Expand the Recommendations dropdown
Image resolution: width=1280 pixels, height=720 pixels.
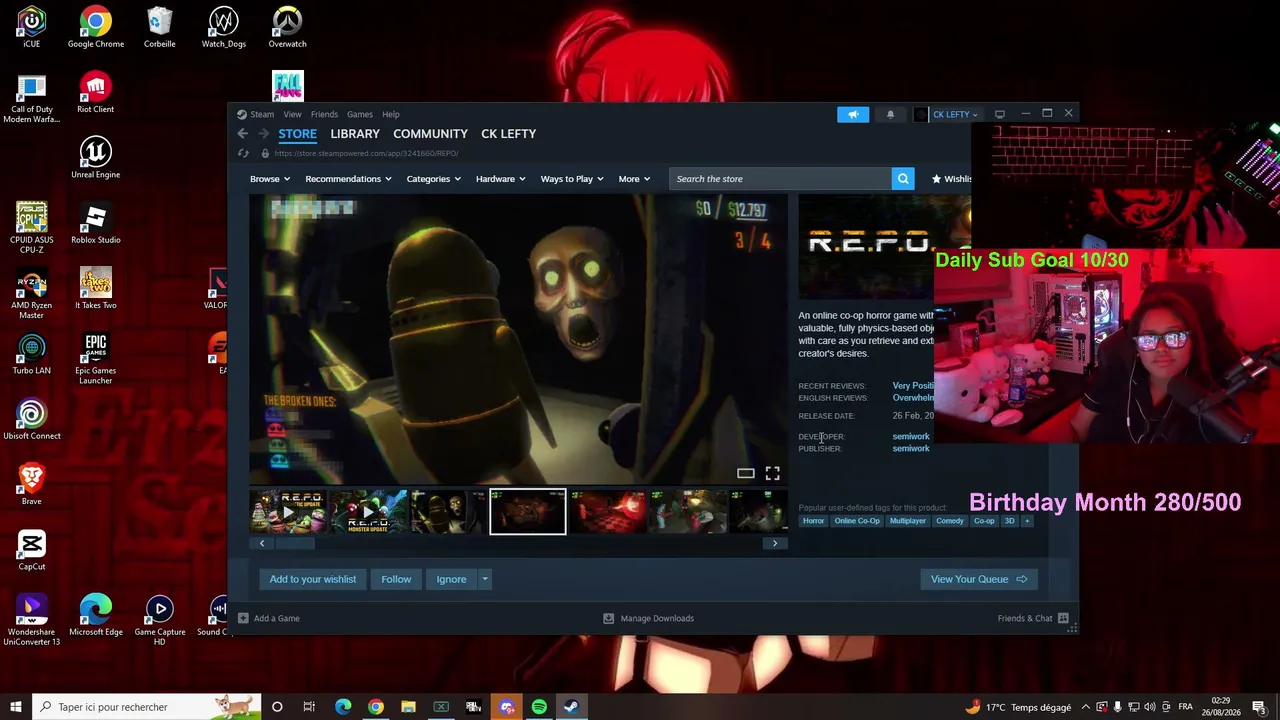click(349, 179)
